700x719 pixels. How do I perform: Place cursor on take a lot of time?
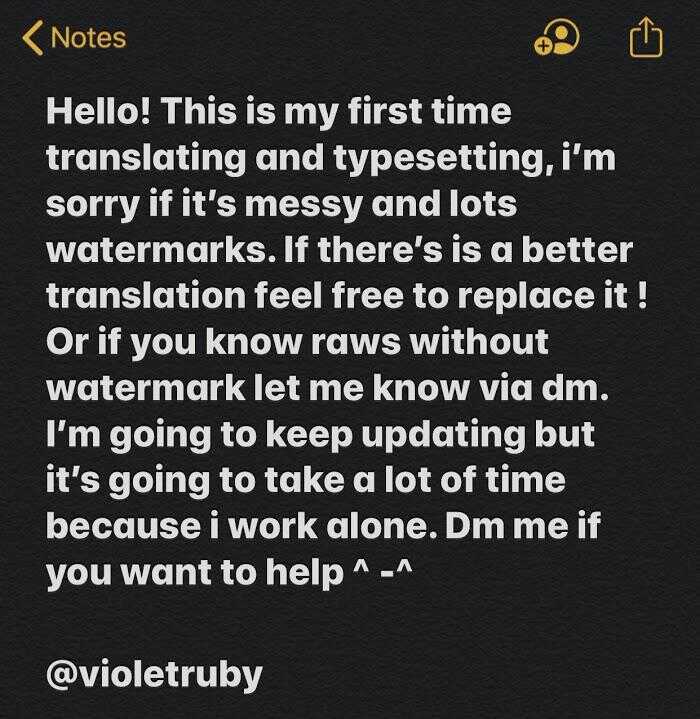[x=415, y=481]
